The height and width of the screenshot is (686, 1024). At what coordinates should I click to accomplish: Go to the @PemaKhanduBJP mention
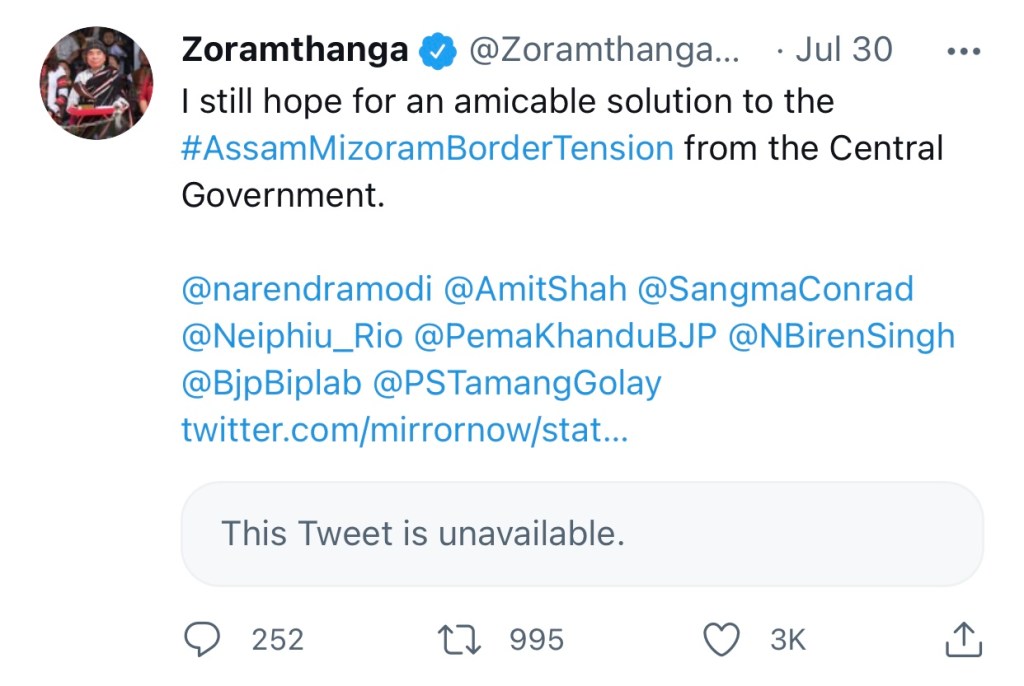565,336
